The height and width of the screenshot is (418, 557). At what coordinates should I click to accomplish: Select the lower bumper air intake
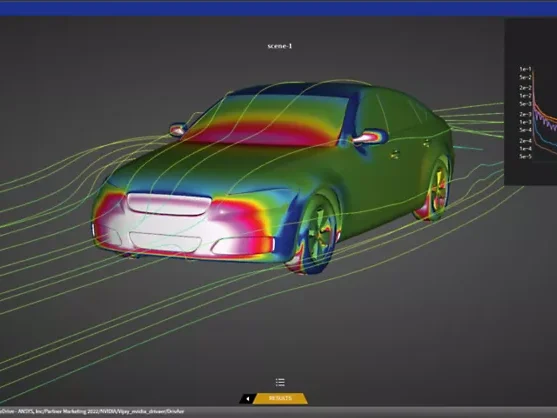pos(166,240)
